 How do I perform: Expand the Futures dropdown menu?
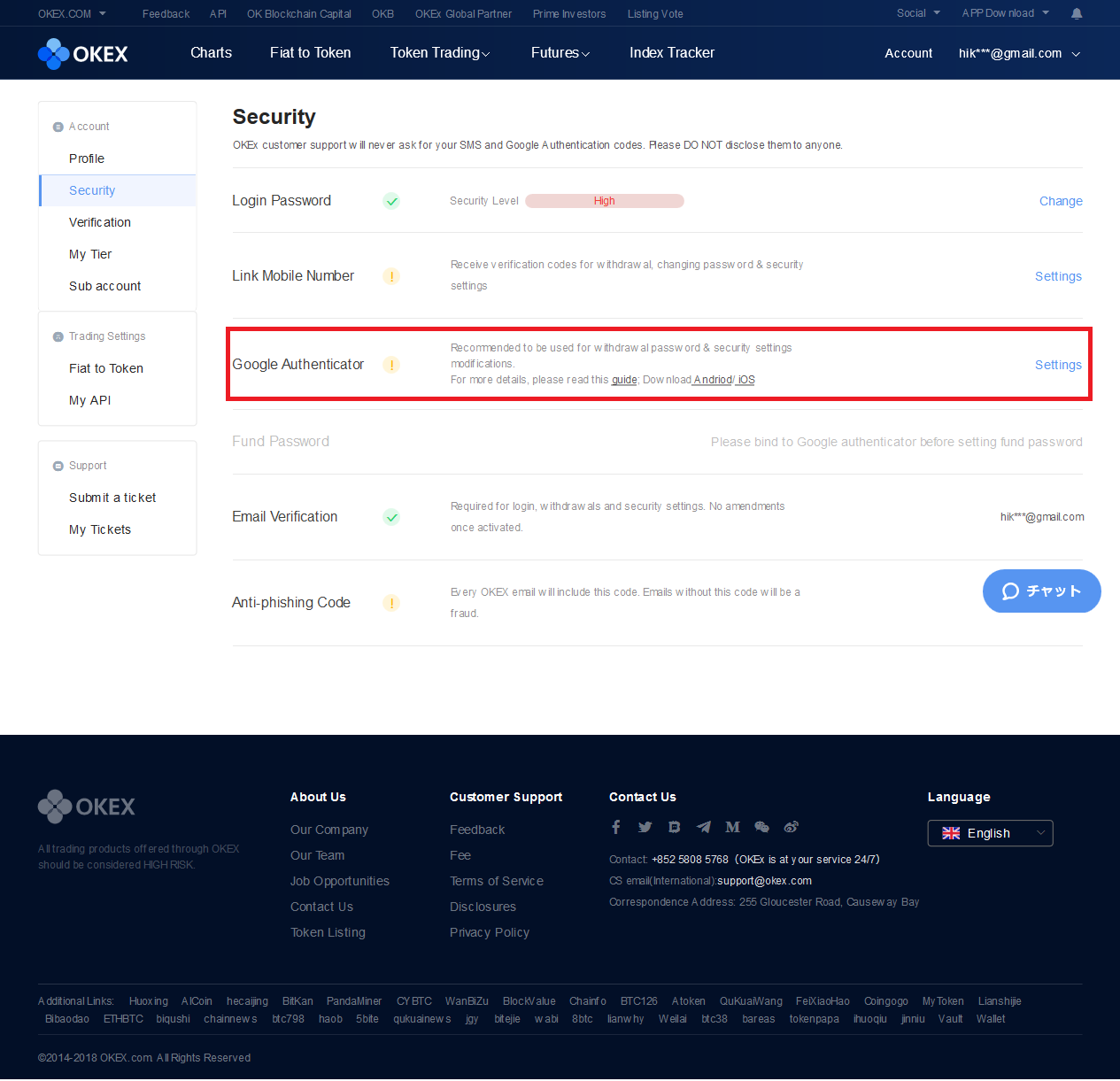tap(560, 53)
